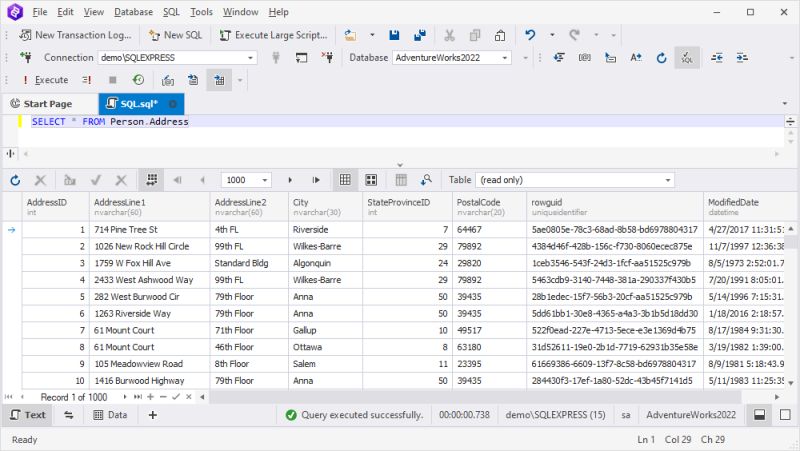Click the Save disk icon
Viewport: 800px width, 451px height.
point(394,35)
